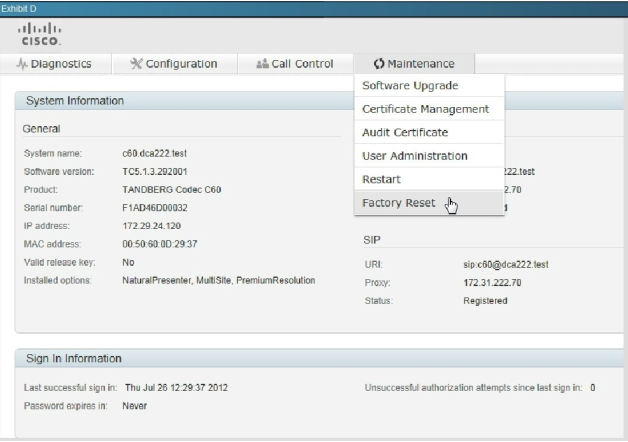Click the Cisco logo
The height and width of the screenshot is (442, 628).
coord(40,34)
